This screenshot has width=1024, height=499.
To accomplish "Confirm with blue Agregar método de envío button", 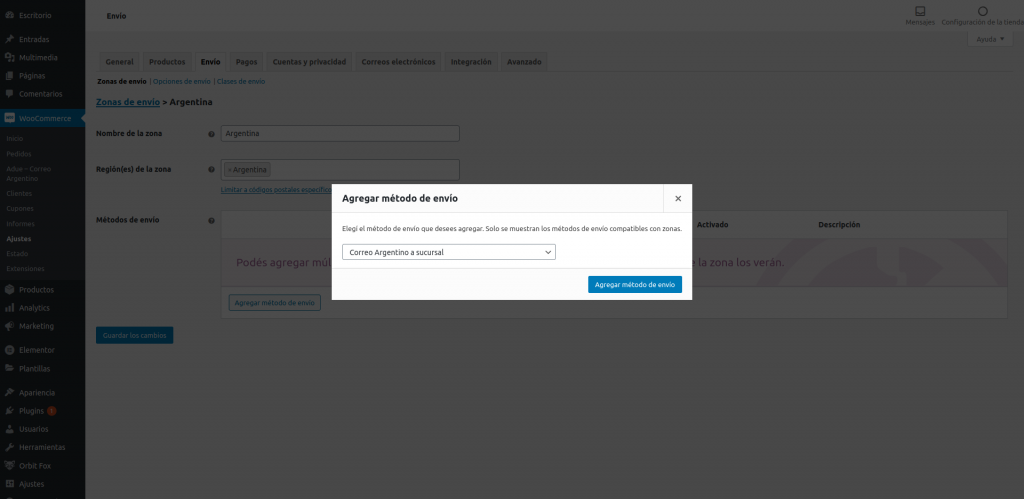I will point(635,285).
